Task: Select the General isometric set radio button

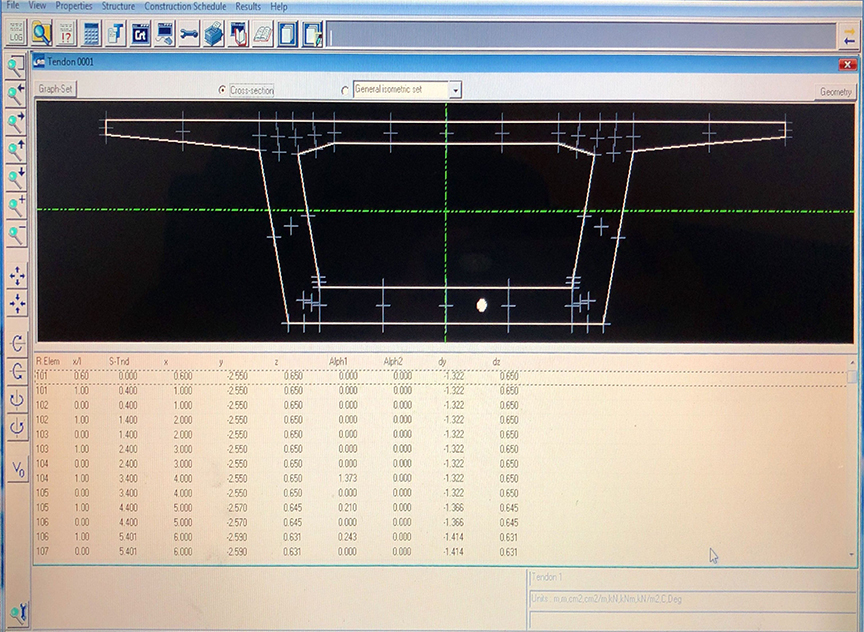Action: pos(346,90)
